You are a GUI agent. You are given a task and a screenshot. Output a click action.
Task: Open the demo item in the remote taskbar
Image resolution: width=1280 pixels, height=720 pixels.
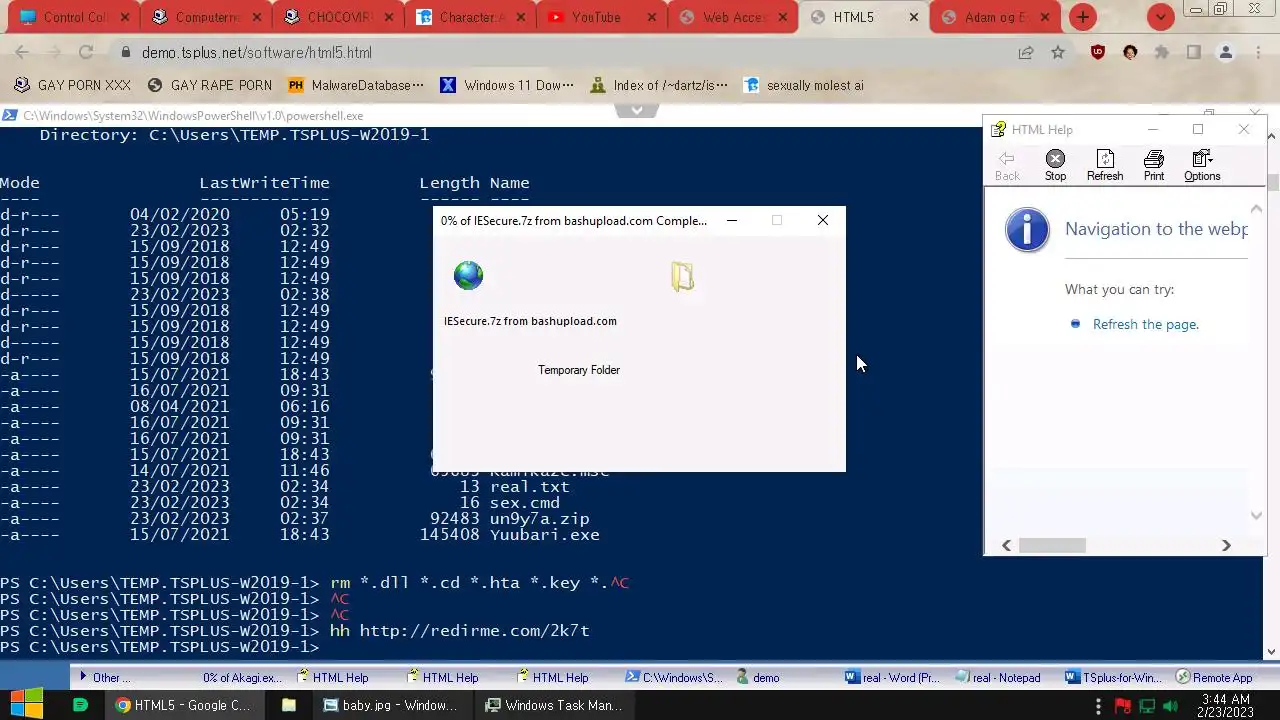[758, 677]
